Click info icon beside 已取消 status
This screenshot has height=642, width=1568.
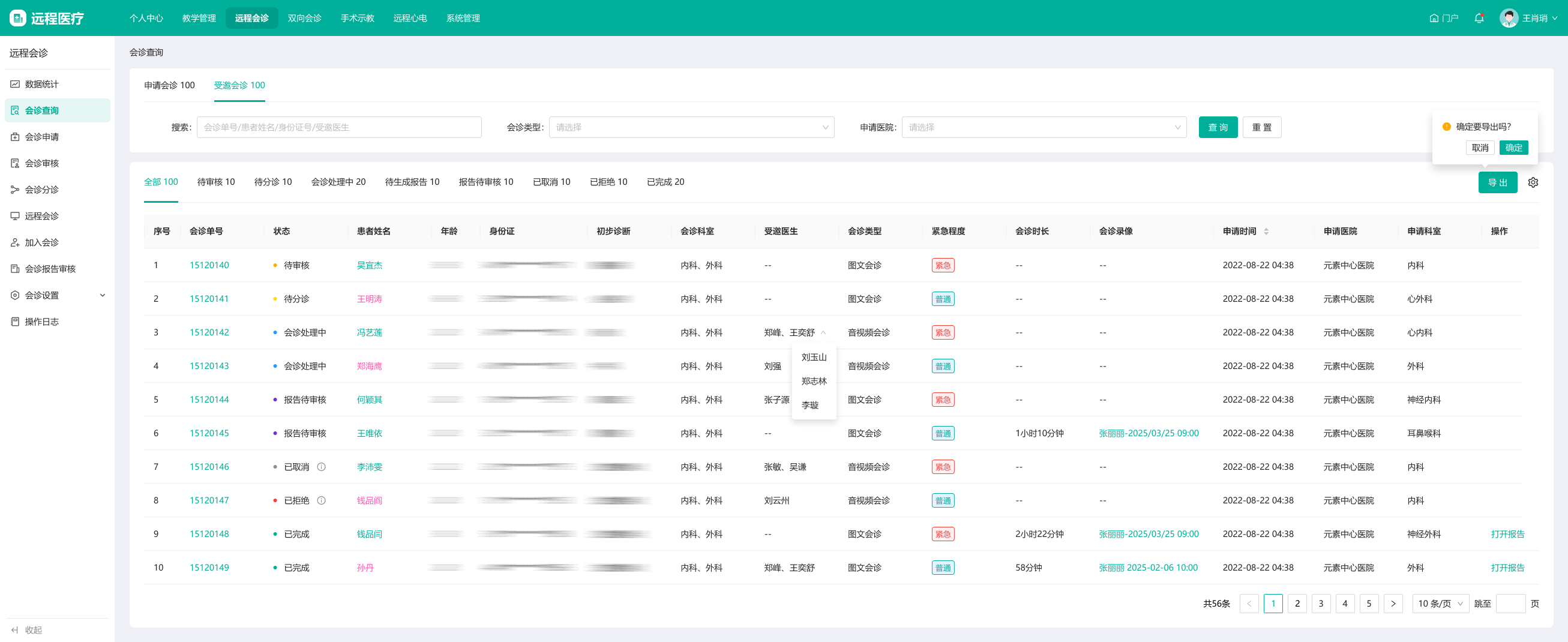point(322,467)
